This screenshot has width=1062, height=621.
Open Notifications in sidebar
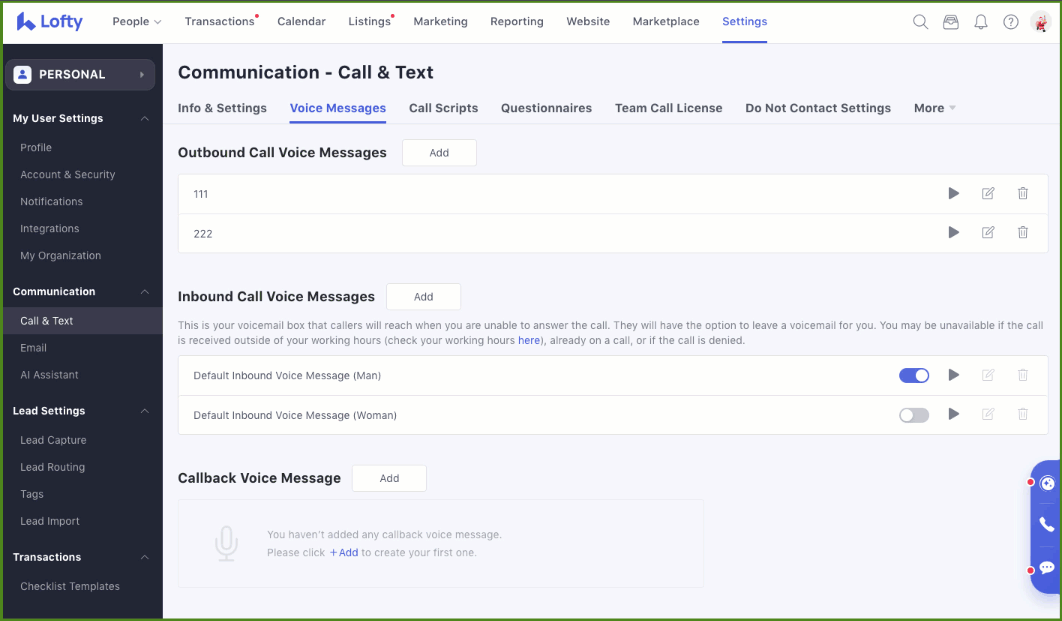point(51,202)
